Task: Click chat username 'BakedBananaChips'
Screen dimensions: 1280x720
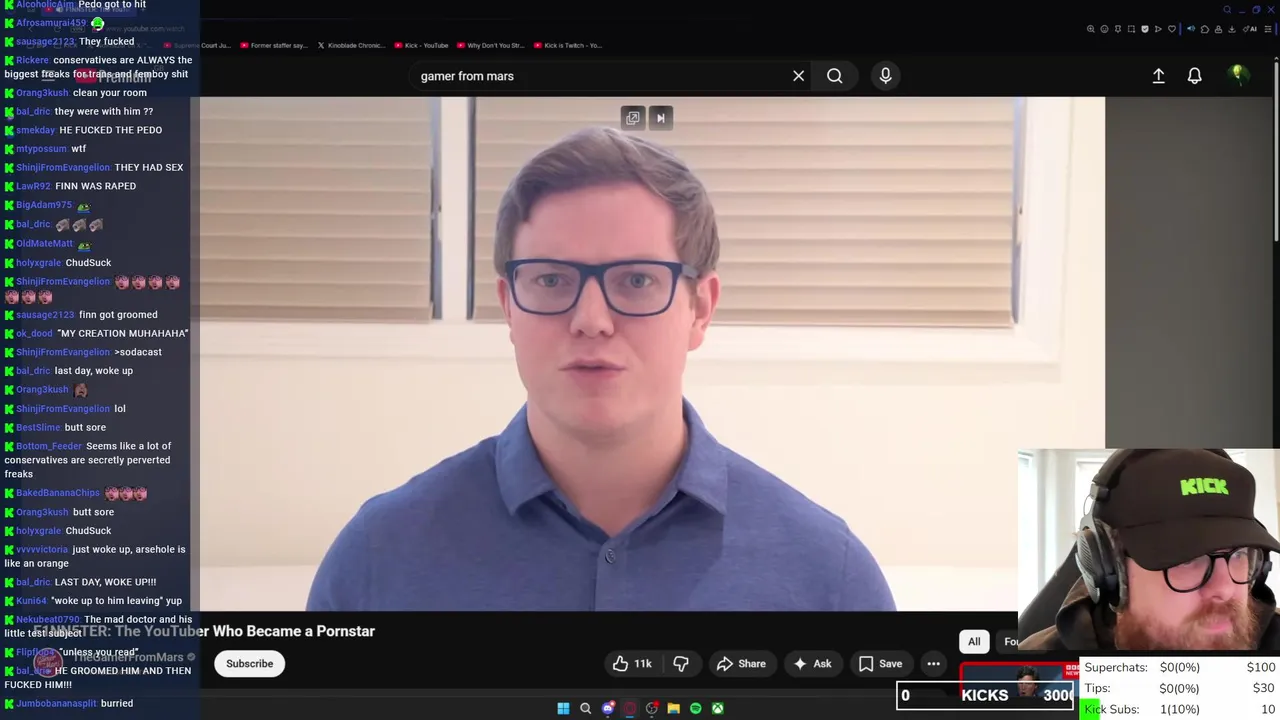Action: [58, 493]
